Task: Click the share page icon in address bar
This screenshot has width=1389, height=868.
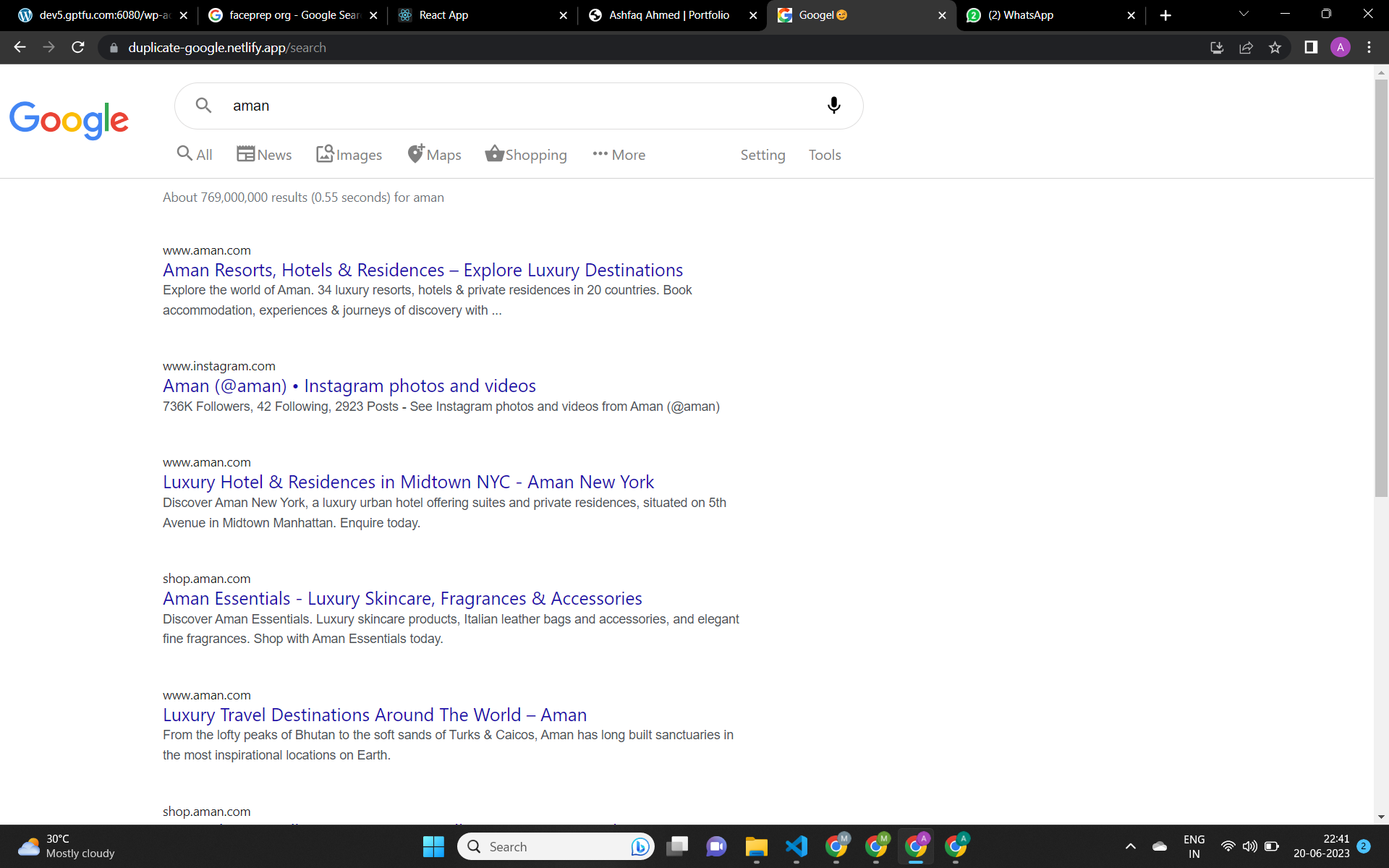Action: pyautogui.click(x=1246, y=47)
